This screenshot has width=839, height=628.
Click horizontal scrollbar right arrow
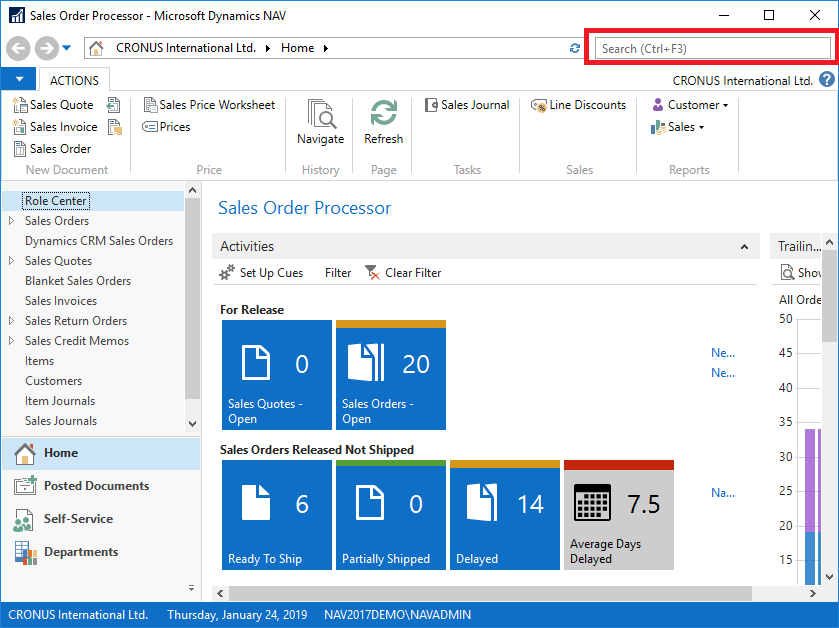(x=813, y=593)
